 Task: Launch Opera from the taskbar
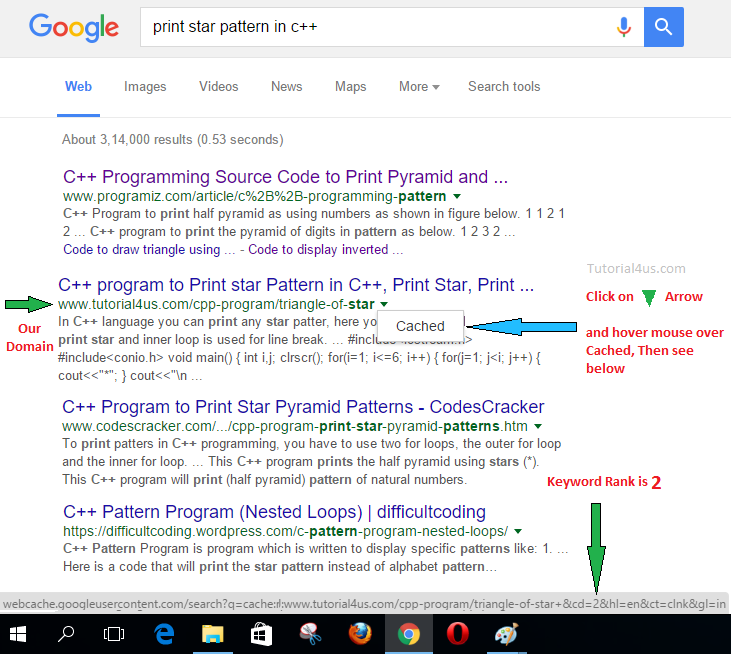coord(458,634)
